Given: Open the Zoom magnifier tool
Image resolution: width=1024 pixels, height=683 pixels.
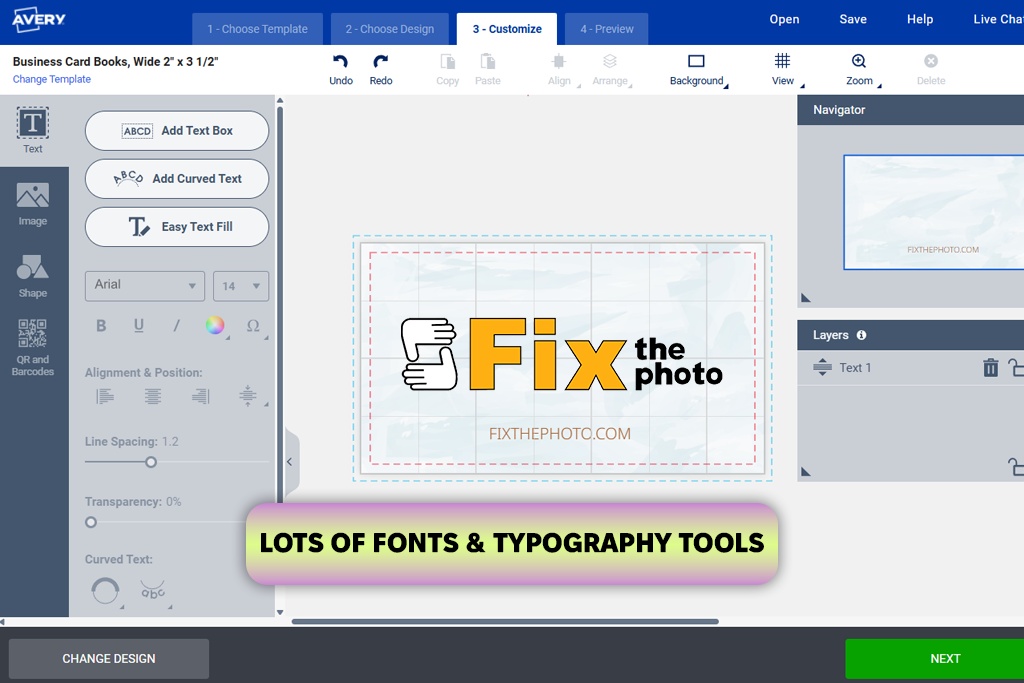Looking at the screenshot, I should 859,69.
